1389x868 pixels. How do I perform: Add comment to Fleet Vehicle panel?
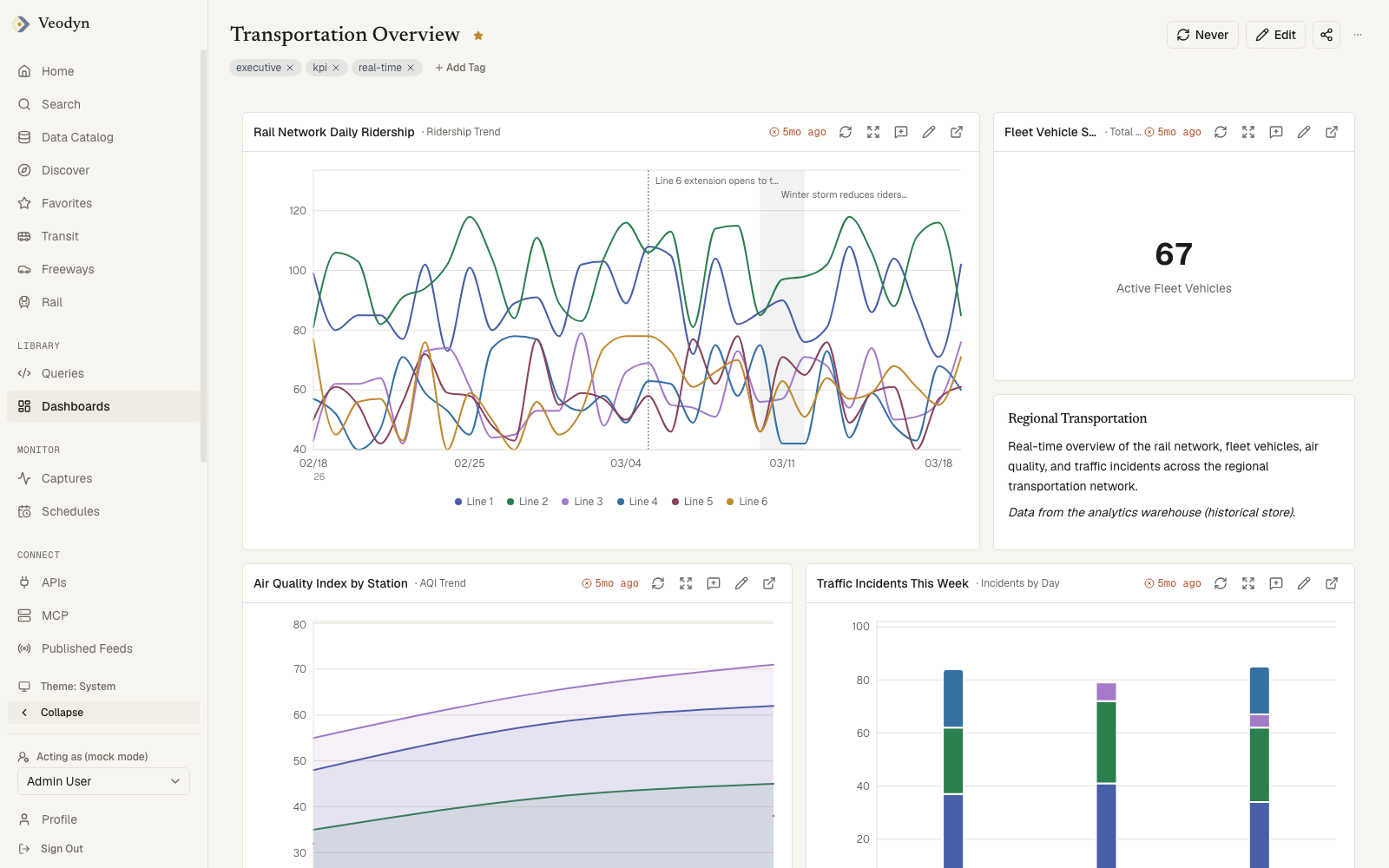tap(1276, 132)
